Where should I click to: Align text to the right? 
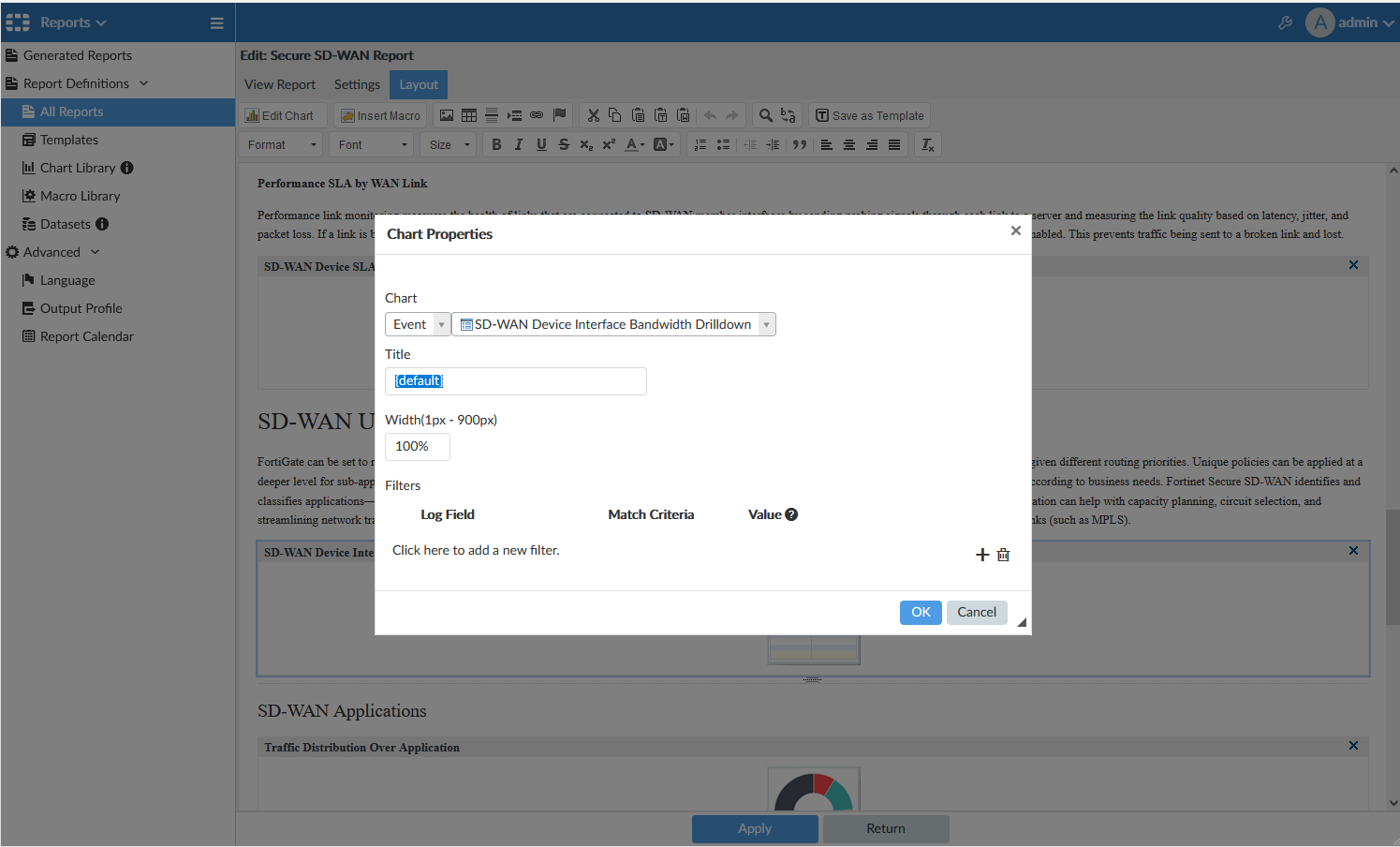tap(872, 144)
